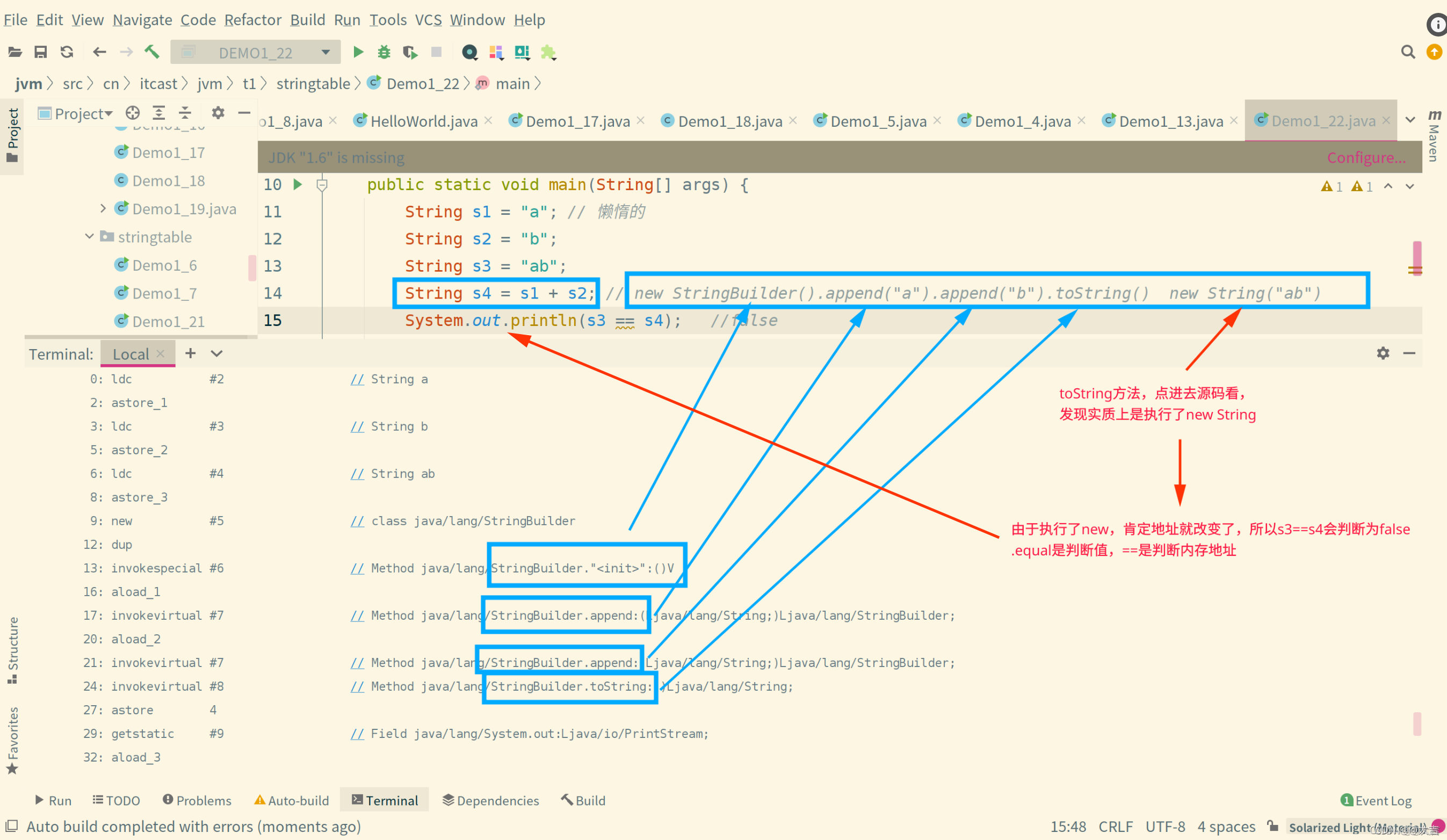Viewport: 1447px width, 840px height.
Task: Click the dark circular profiler toolbar icon
Action: 469,52
